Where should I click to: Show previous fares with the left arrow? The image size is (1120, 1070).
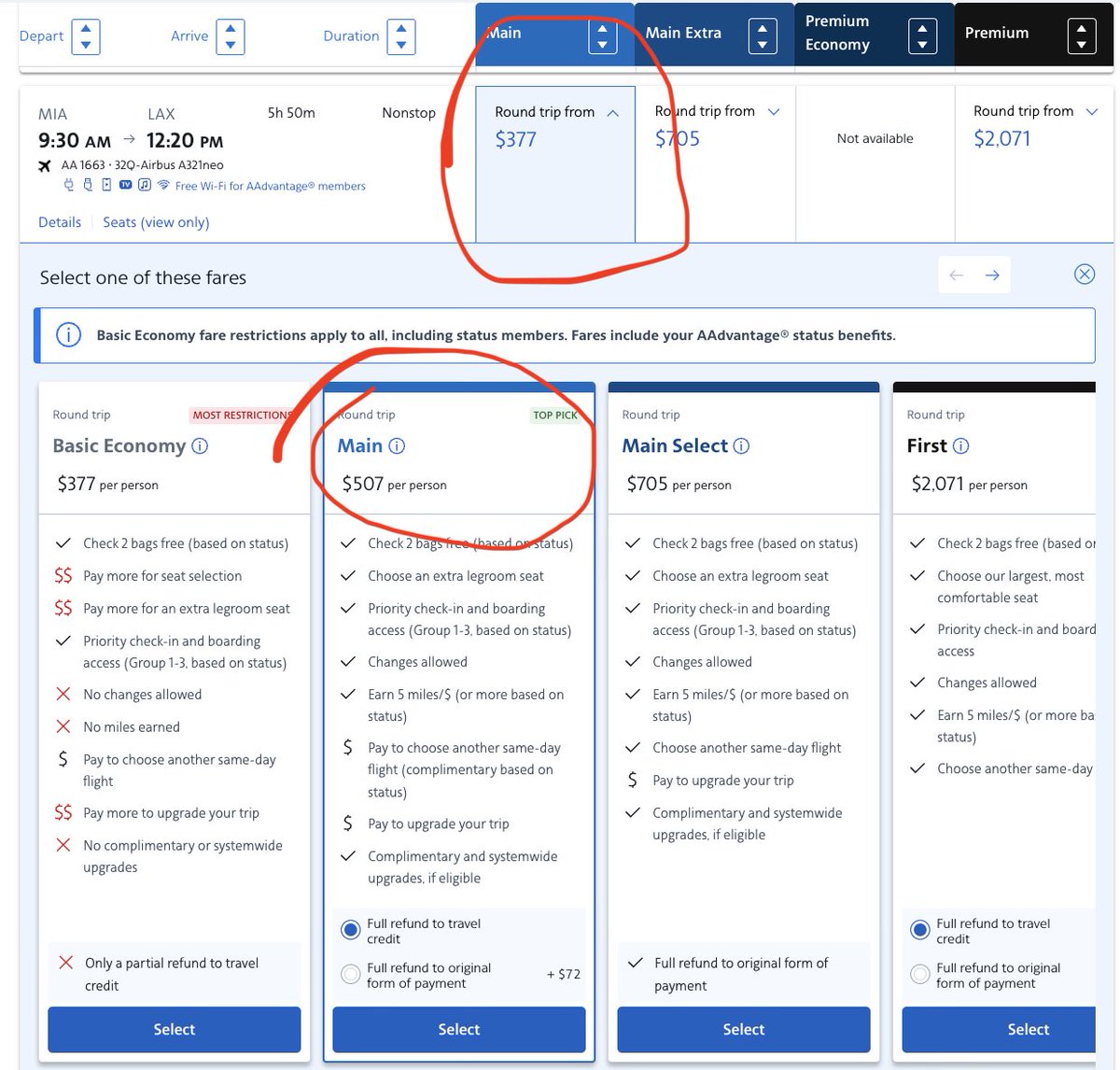click(956, 275)
